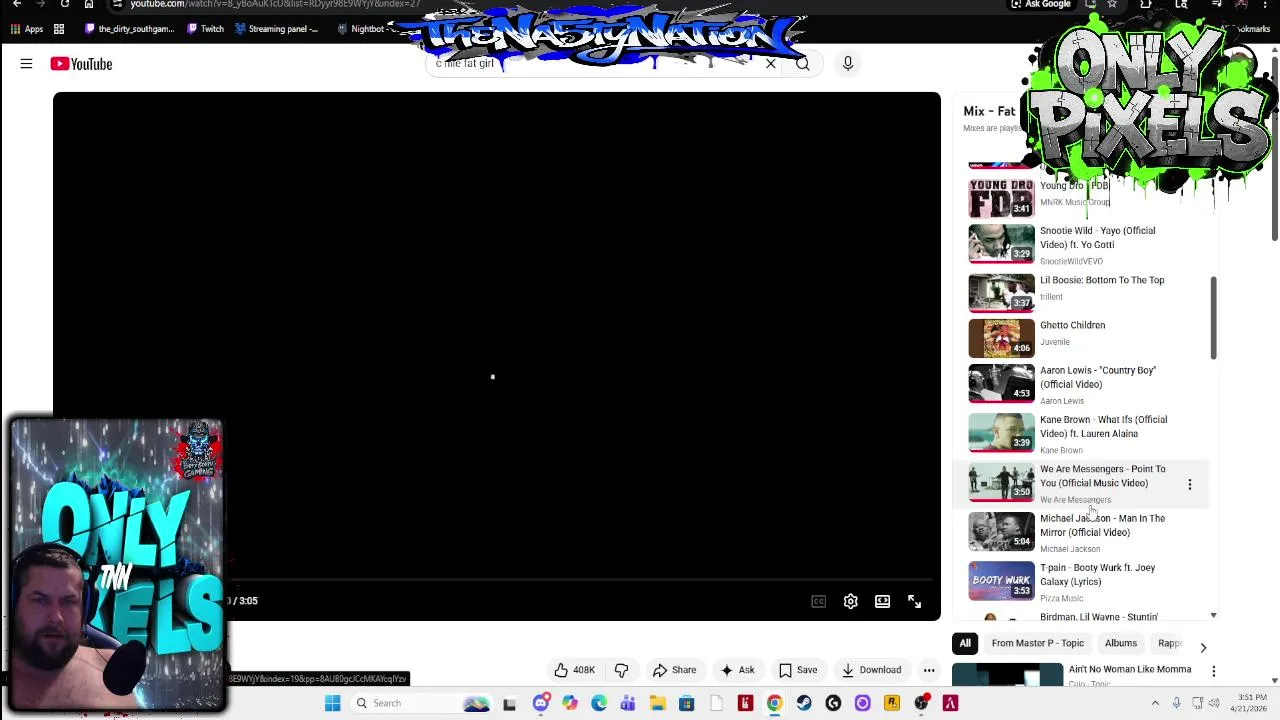Open the Windows Start menu

click(333, 703)
